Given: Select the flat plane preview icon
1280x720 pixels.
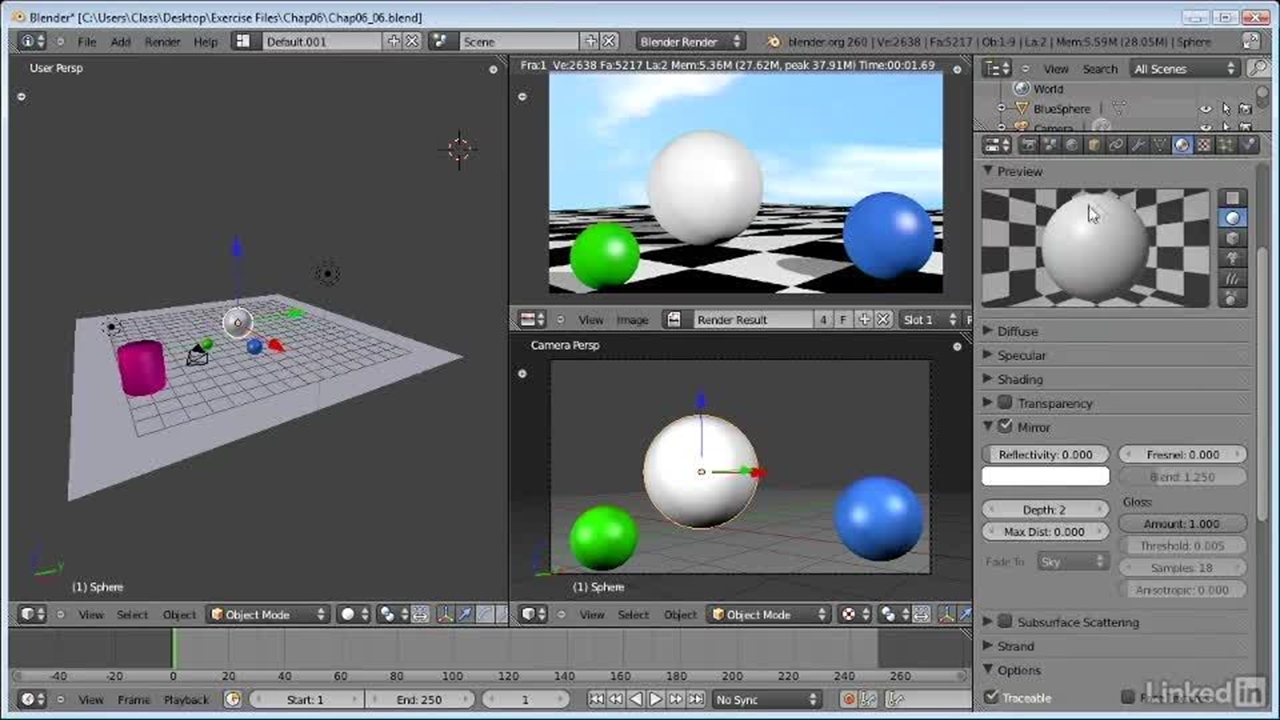Looking at the screenshot, I should 1233,198.
